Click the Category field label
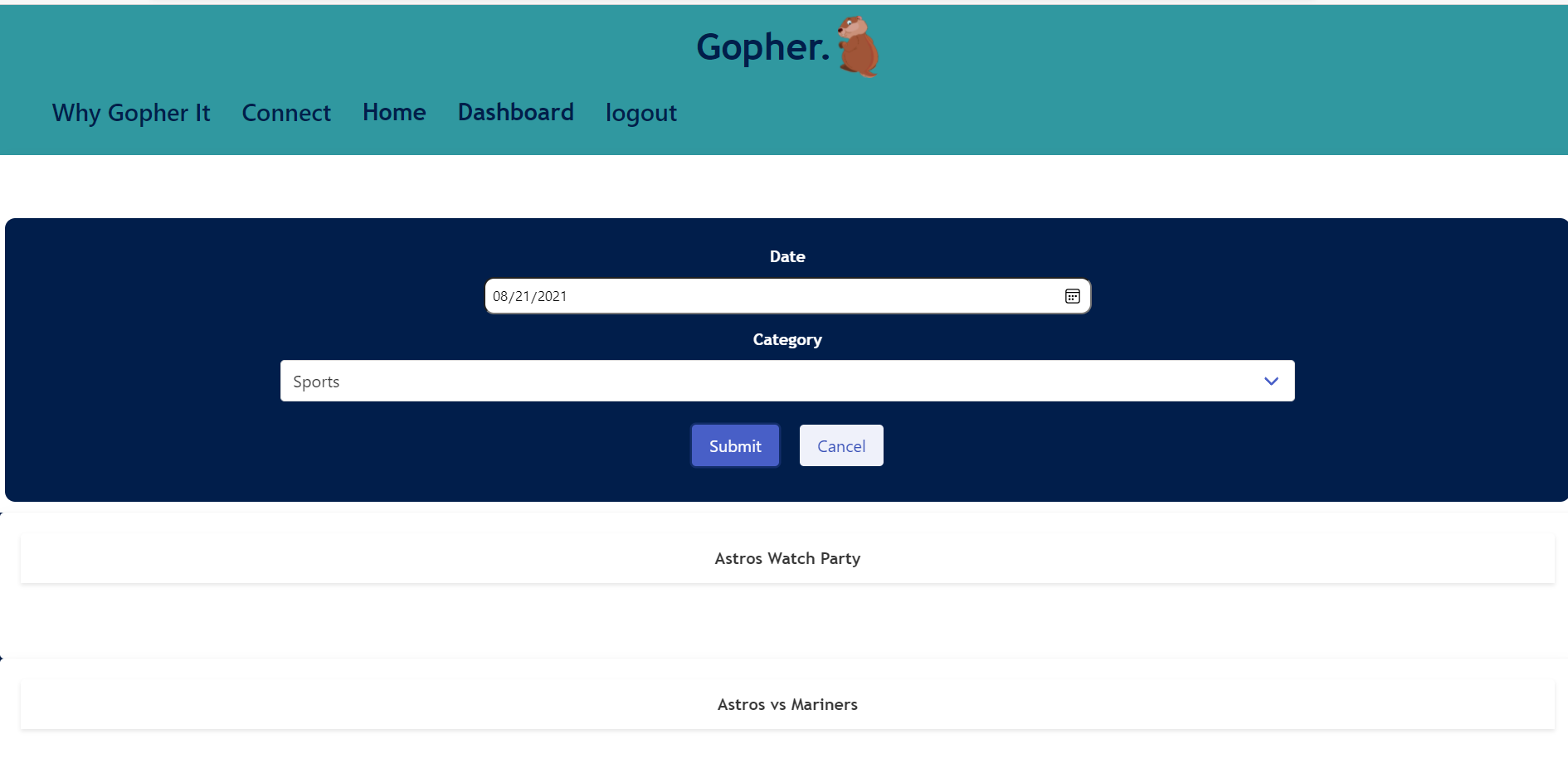Screen dimensions: 1568x778 pos(787,340)
